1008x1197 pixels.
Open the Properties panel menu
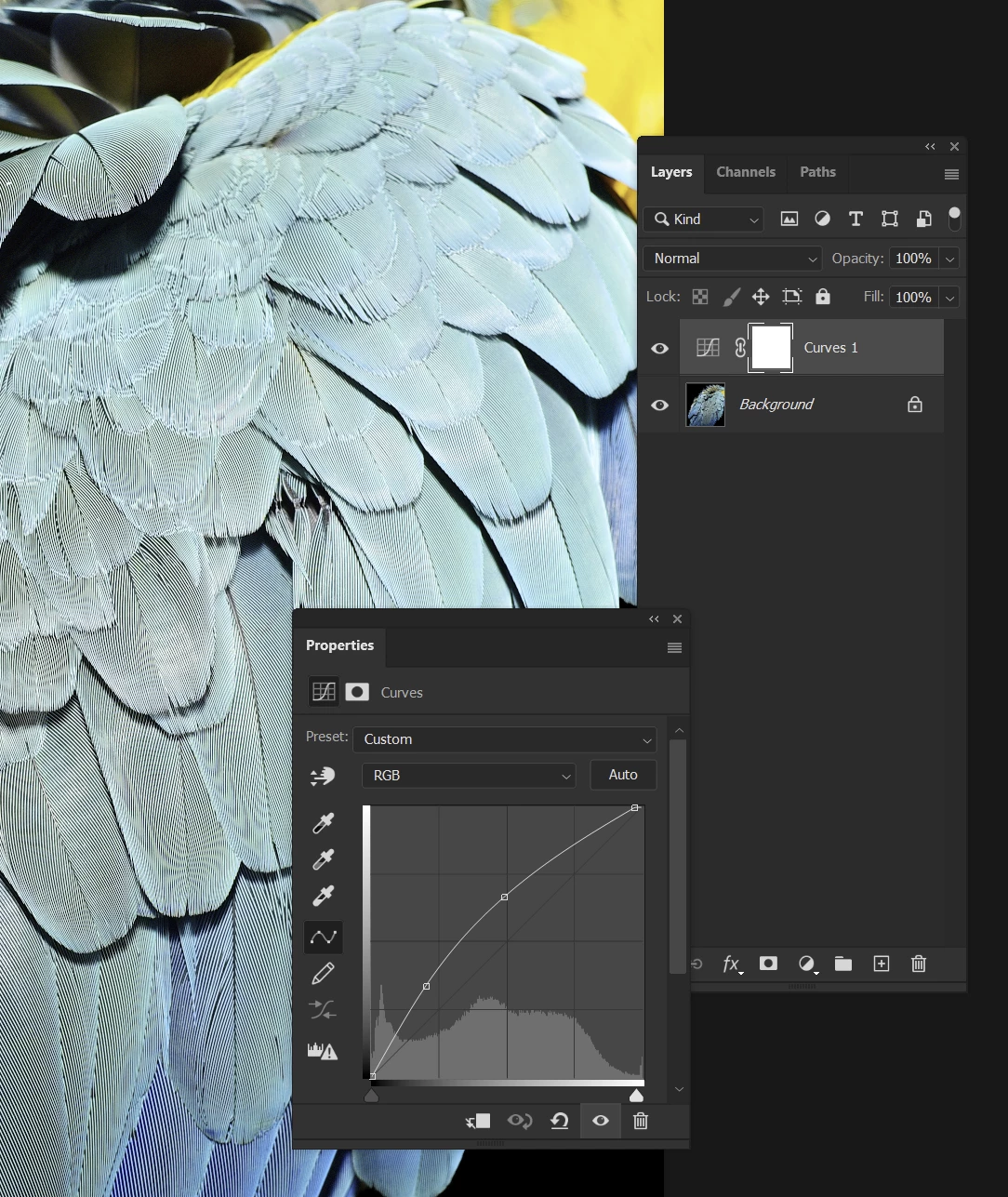(x=675, y=648)
